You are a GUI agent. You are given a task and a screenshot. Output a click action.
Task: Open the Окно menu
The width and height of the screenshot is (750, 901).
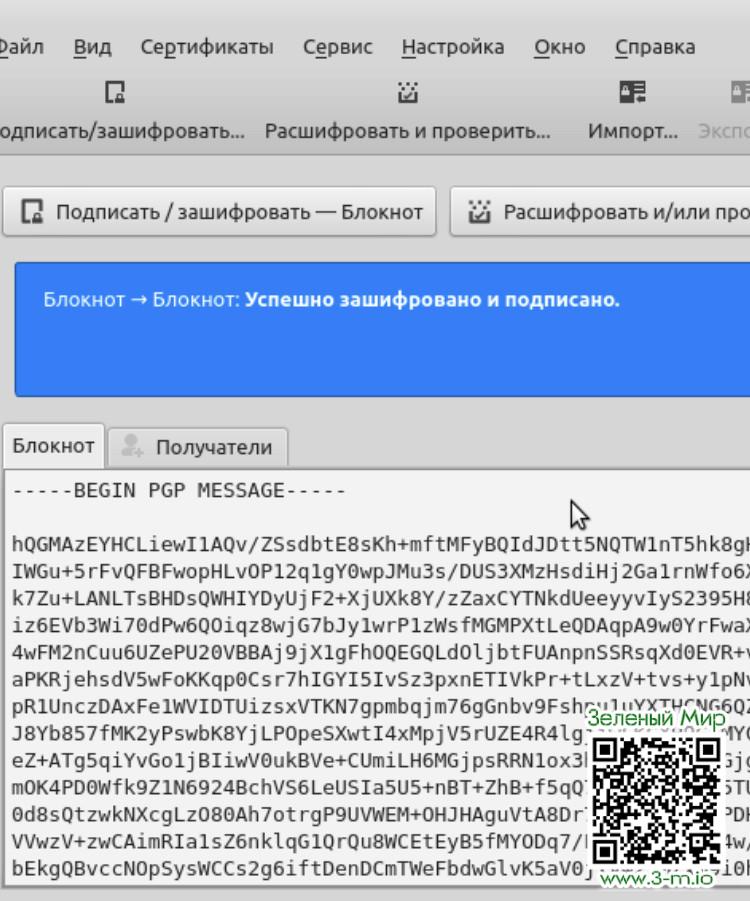[x=559, y=47]
